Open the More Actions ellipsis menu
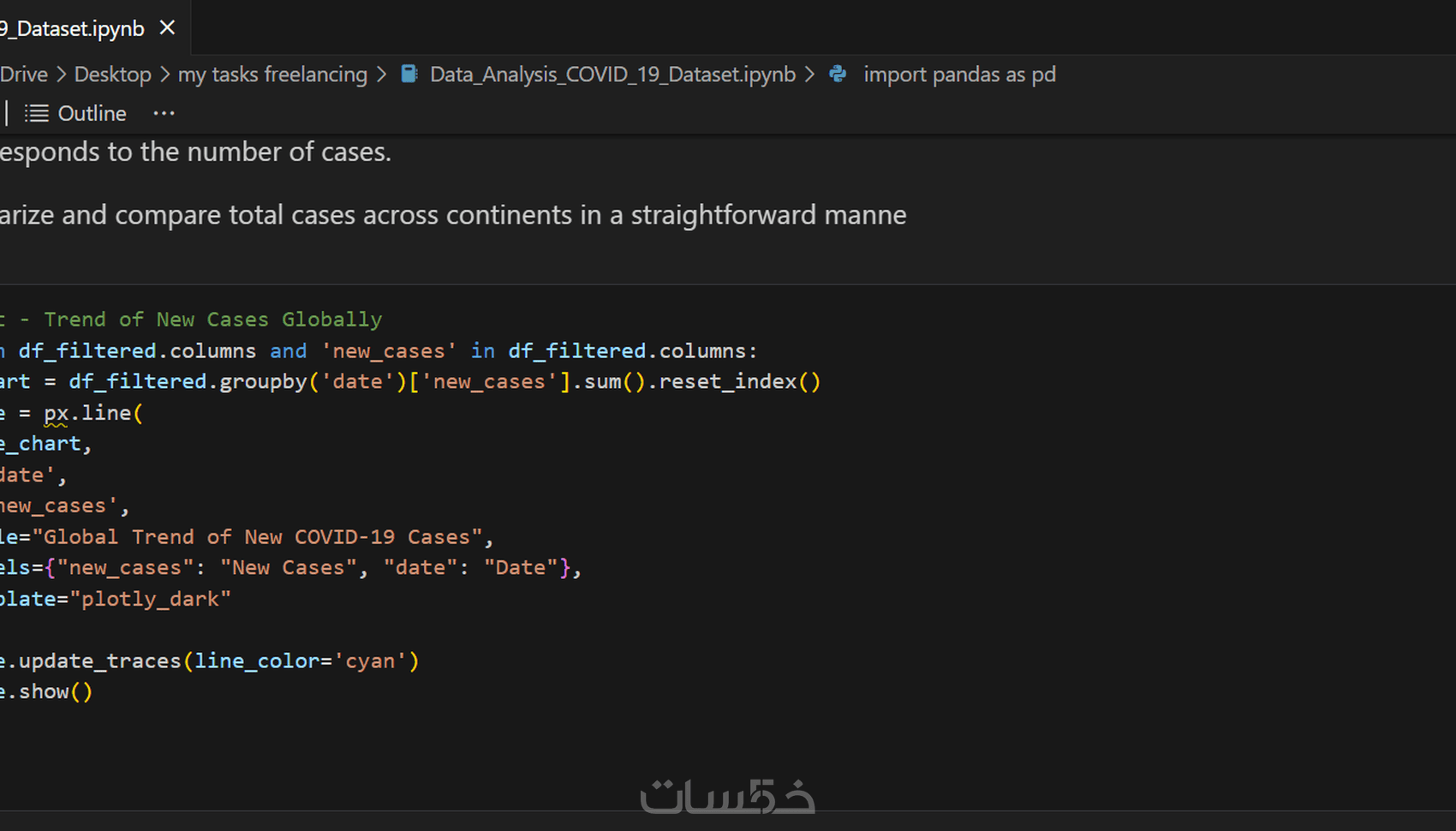The height and width of the screenshot is (831, 1456). [x=164, y=113]
